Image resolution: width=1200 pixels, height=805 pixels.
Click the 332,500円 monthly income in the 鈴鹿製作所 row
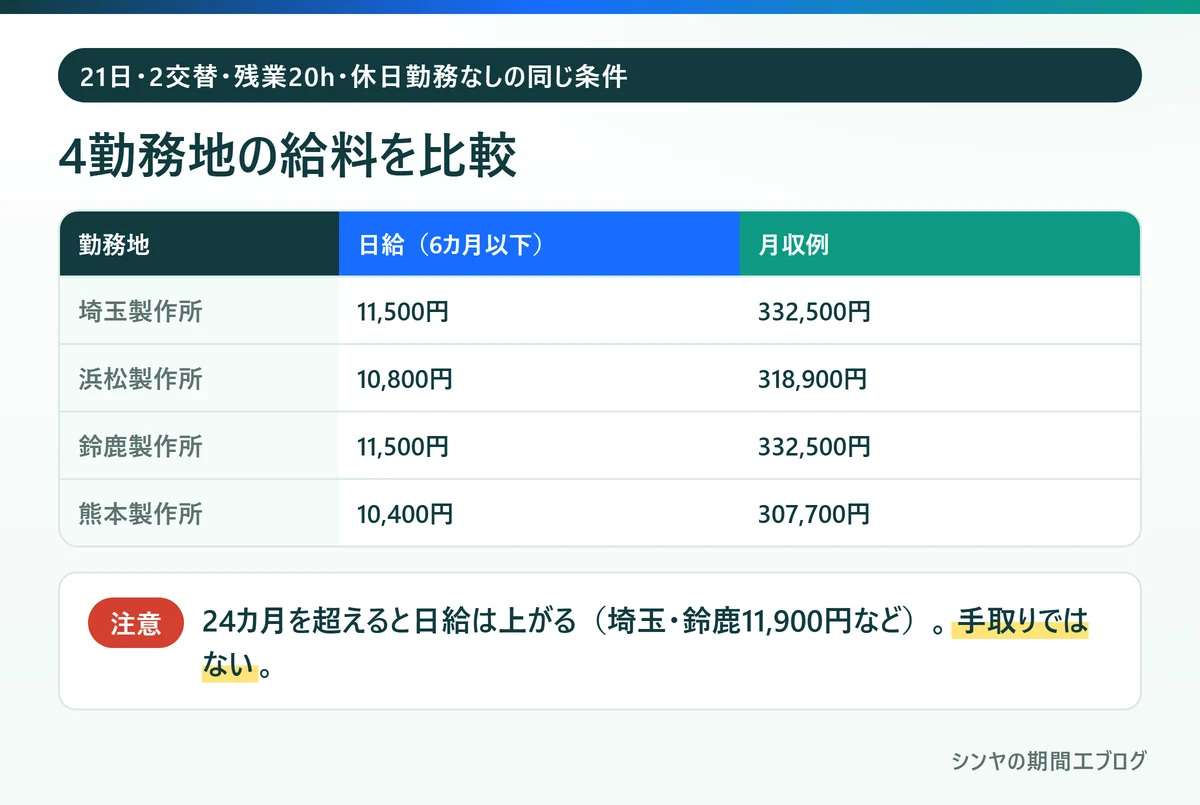[x=814, y=446]
